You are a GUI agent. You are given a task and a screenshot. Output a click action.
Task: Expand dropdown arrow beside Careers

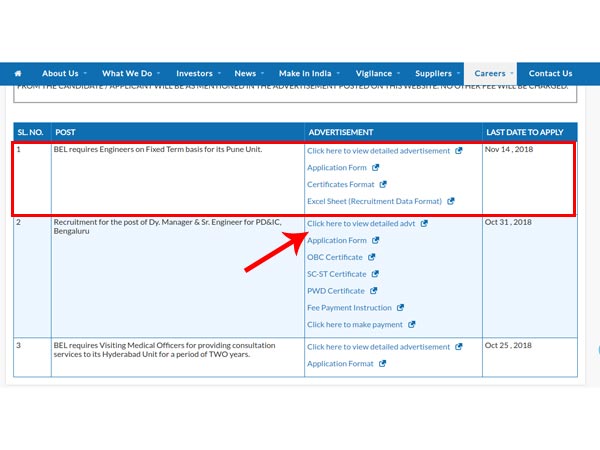coord(512,73)
